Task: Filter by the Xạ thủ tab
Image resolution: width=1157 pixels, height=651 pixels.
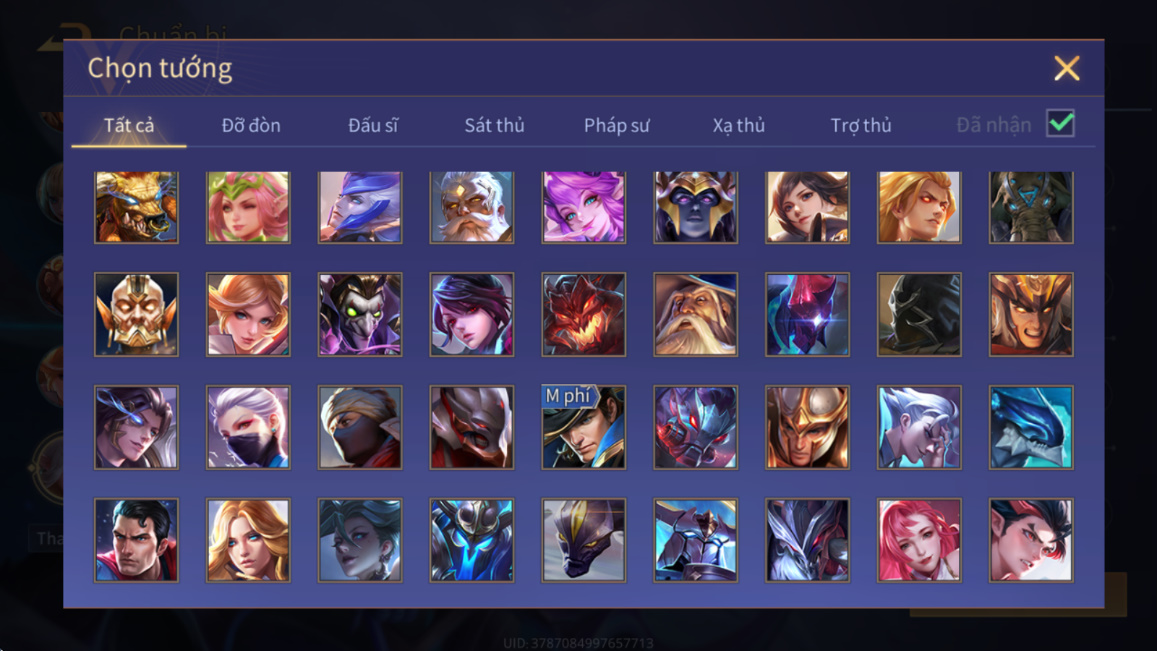Action: tap(739, 125)
